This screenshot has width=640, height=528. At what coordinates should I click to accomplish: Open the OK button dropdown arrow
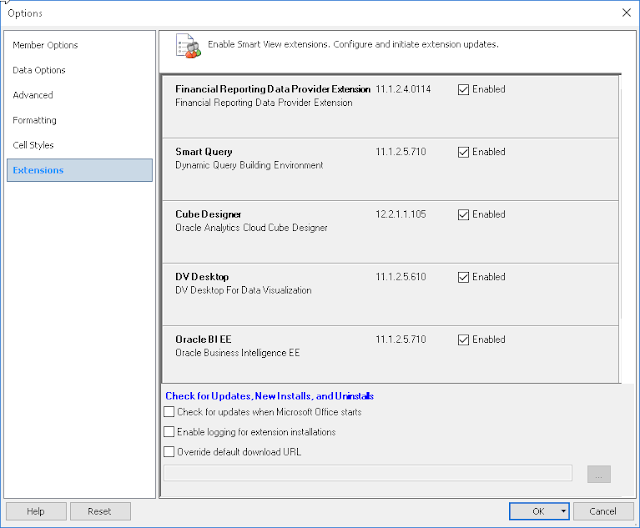point(563,511)
